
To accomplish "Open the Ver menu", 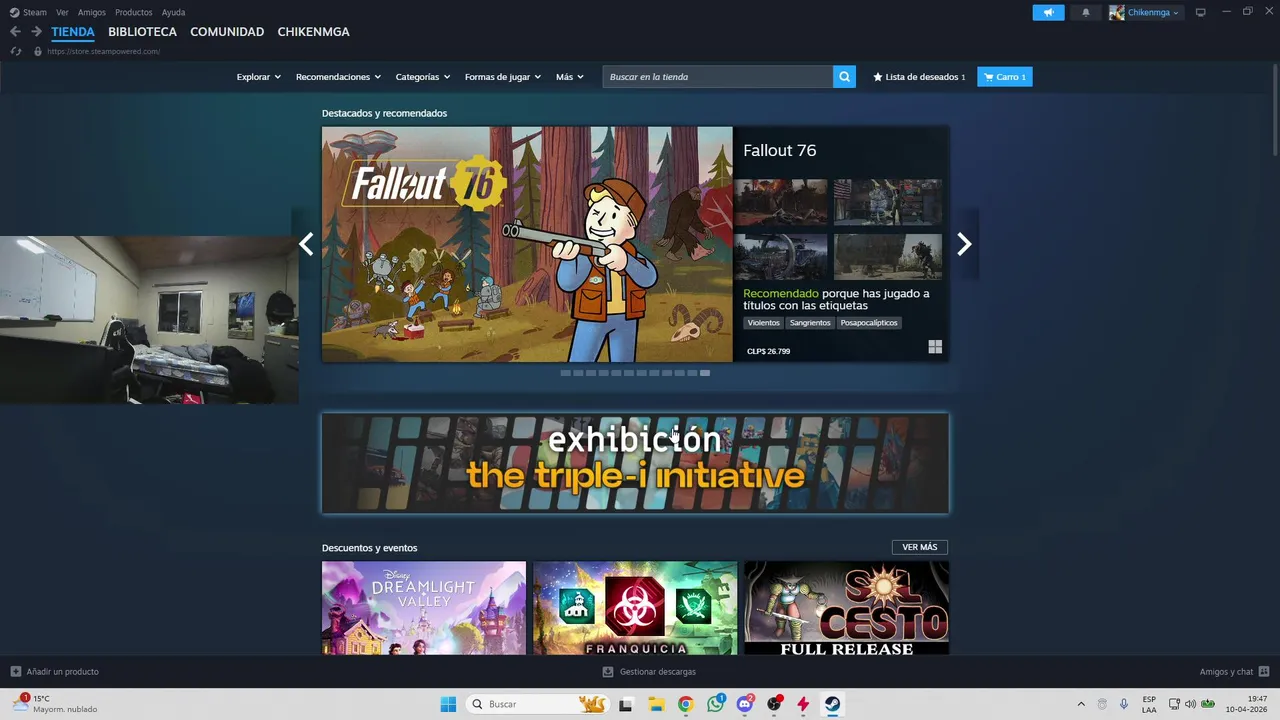I will click(x=62, y=13).
